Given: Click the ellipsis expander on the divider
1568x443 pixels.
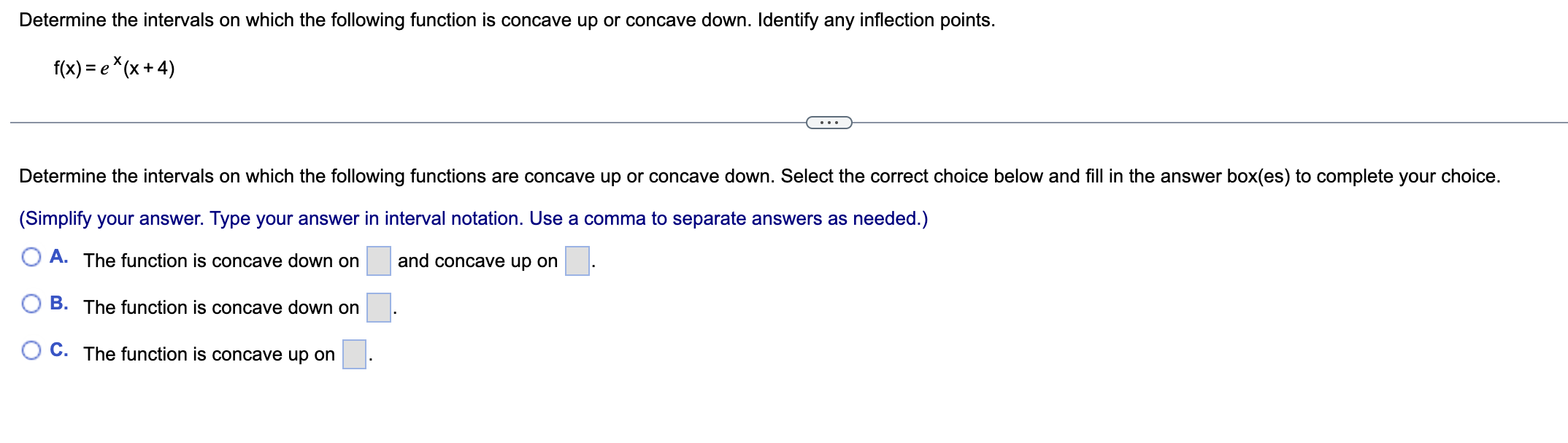Looking at the screenshot, I should tap(829, 123).
